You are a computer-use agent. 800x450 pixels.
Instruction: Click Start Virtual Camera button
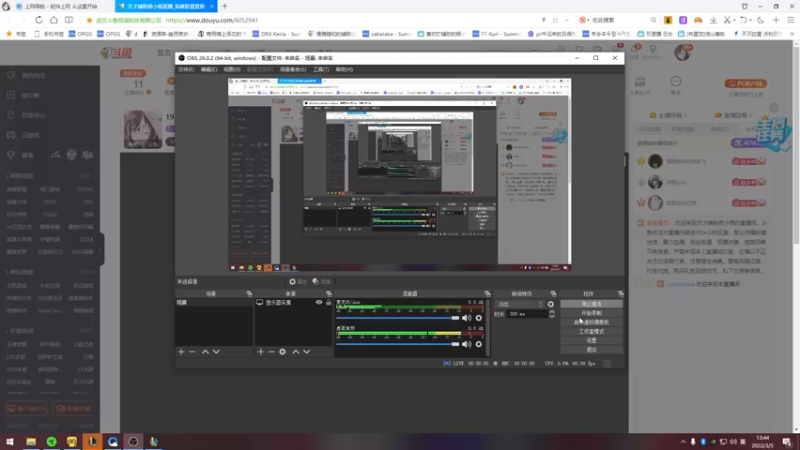(x=591, y=322)
